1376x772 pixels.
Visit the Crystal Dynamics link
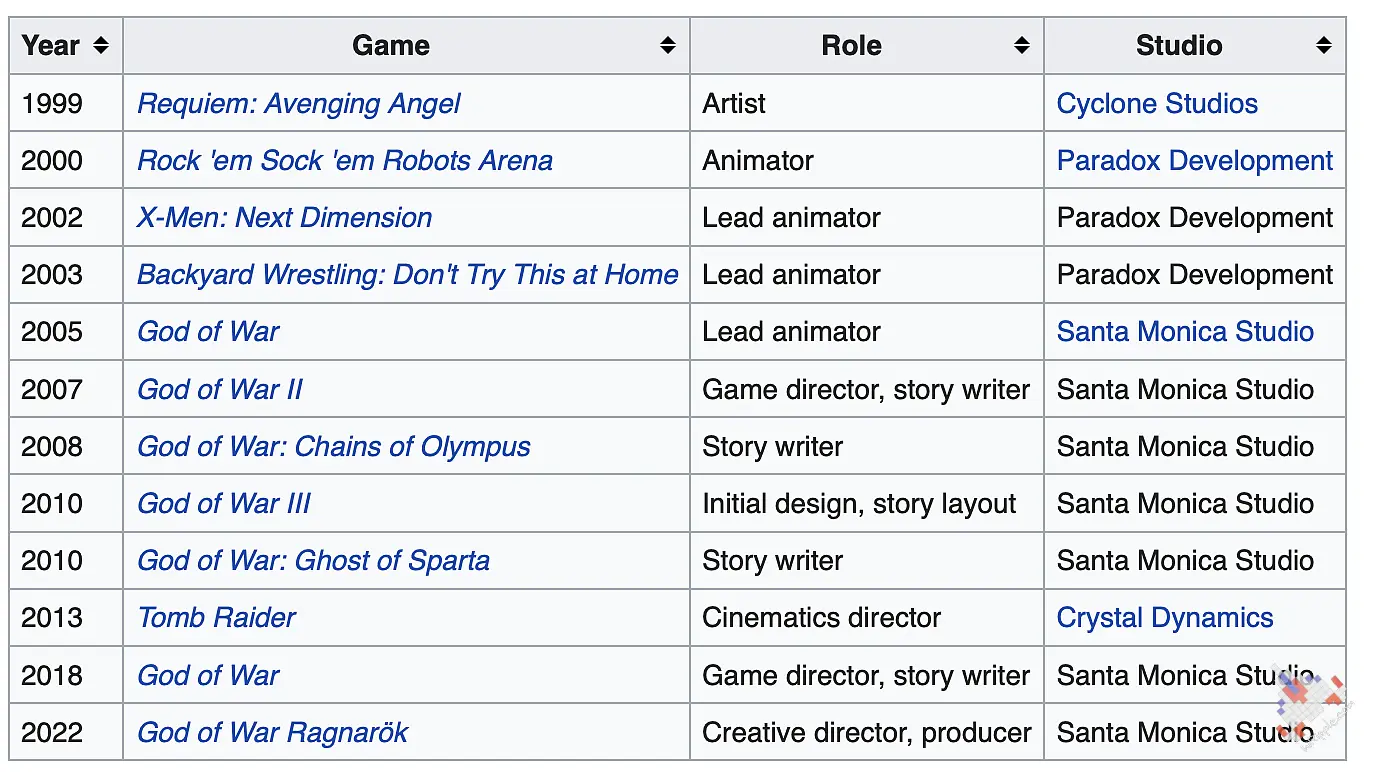point(1165,618)
